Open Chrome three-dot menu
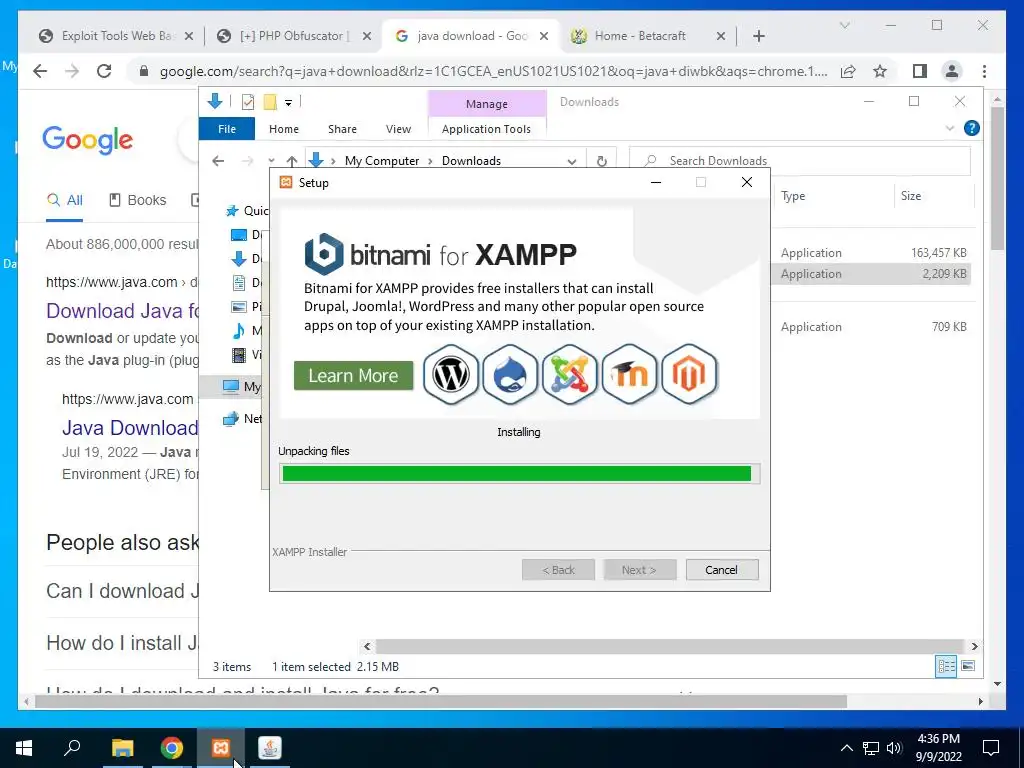Viewport: 1024px width, 768px height. (984, 71)
